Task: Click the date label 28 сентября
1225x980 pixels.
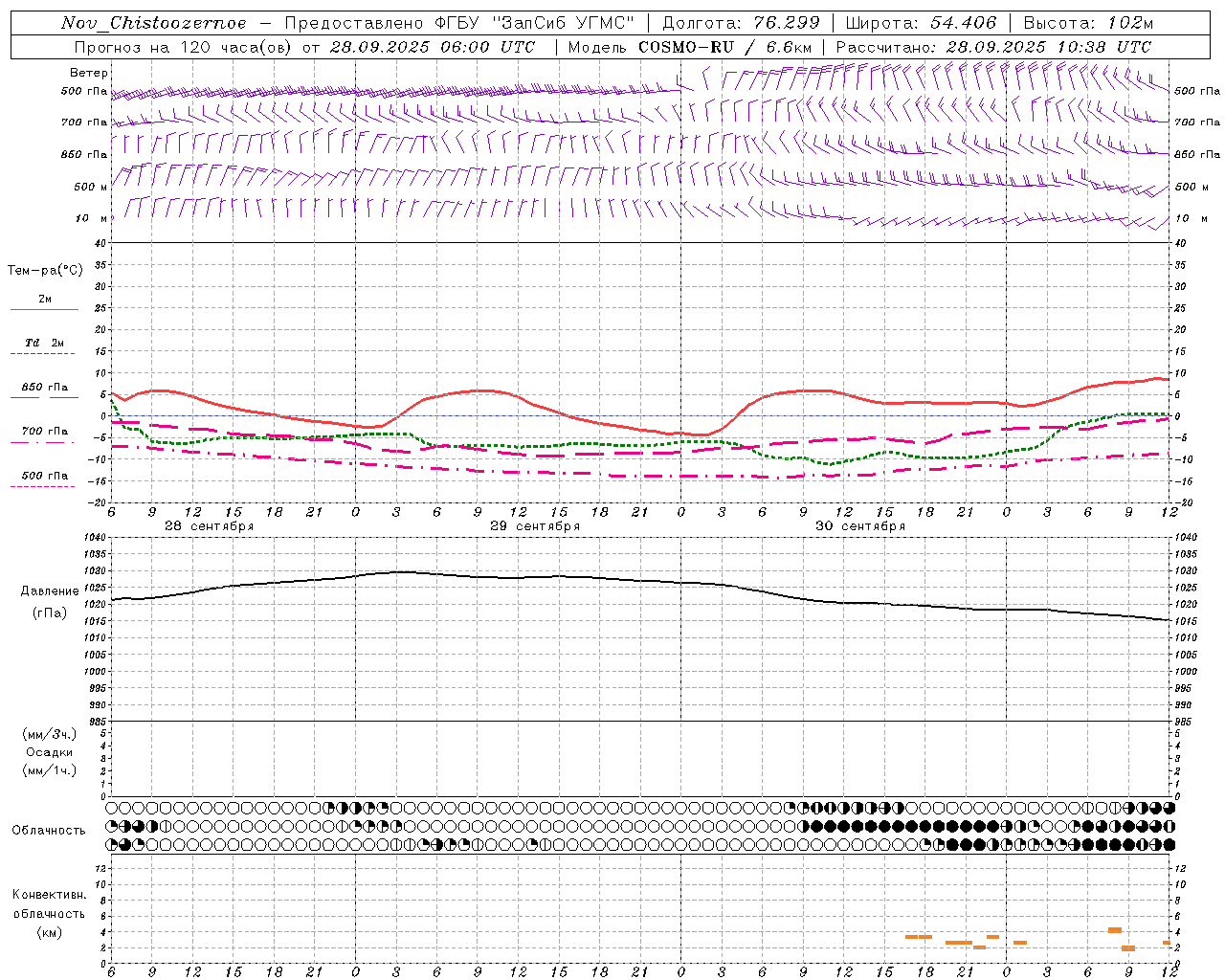Action: point(209,526)
